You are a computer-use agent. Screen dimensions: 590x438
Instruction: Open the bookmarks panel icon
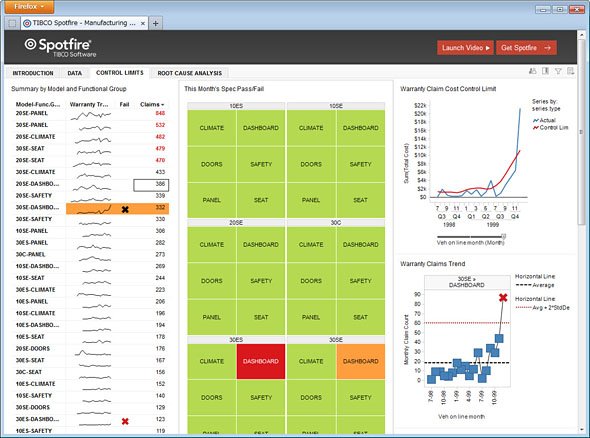pyautogui.click(x=545, y=71)
